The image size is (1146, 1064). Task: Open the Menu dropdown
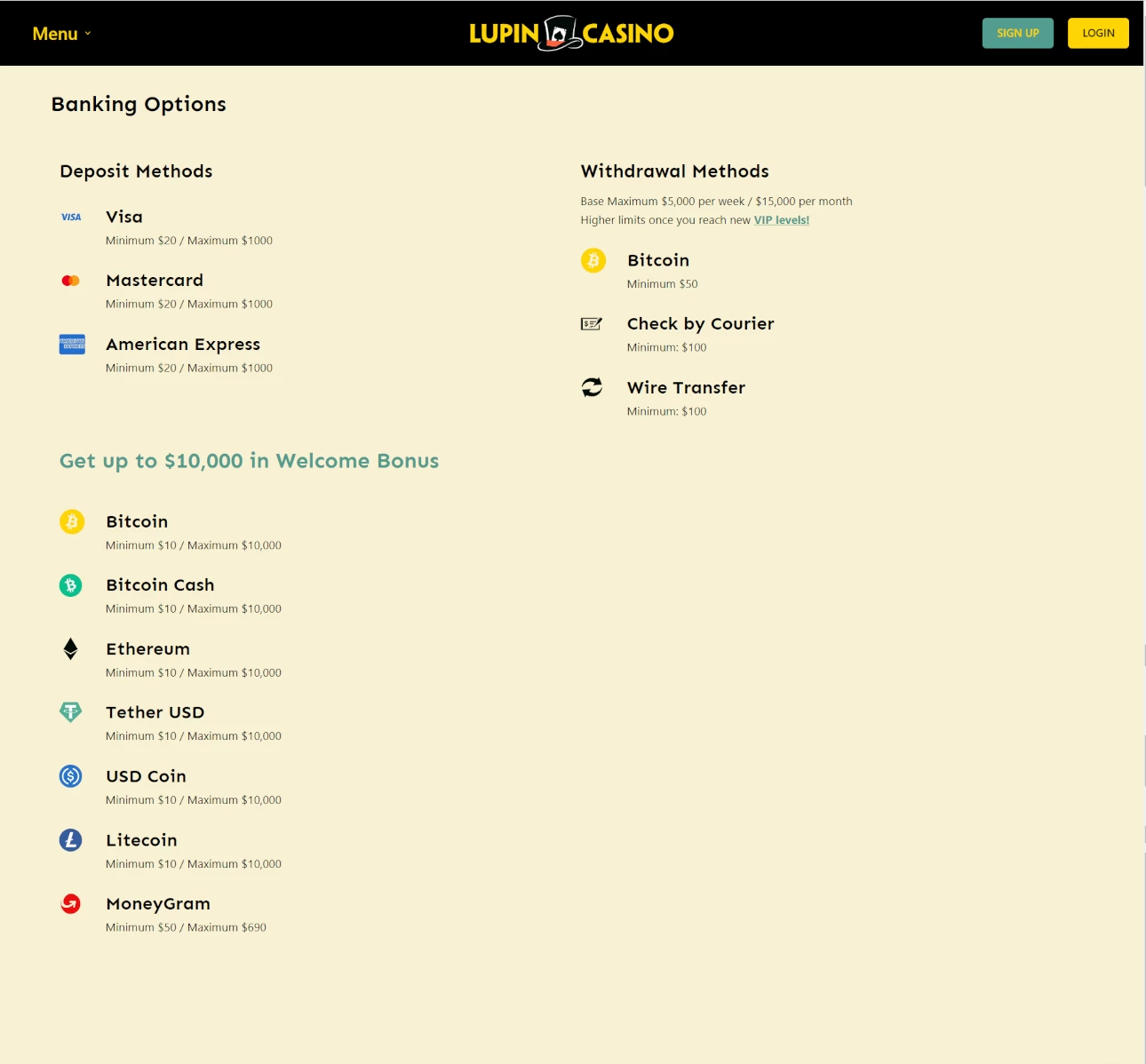click(62, 34)
